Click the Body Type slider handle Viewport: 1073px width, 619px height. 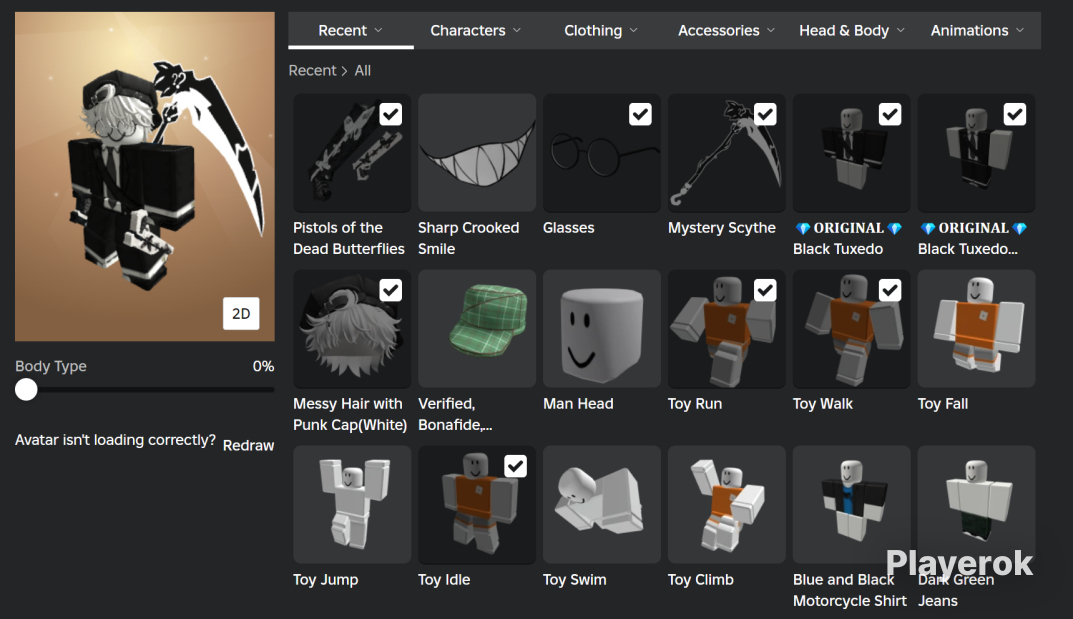[x=26, y=390]
